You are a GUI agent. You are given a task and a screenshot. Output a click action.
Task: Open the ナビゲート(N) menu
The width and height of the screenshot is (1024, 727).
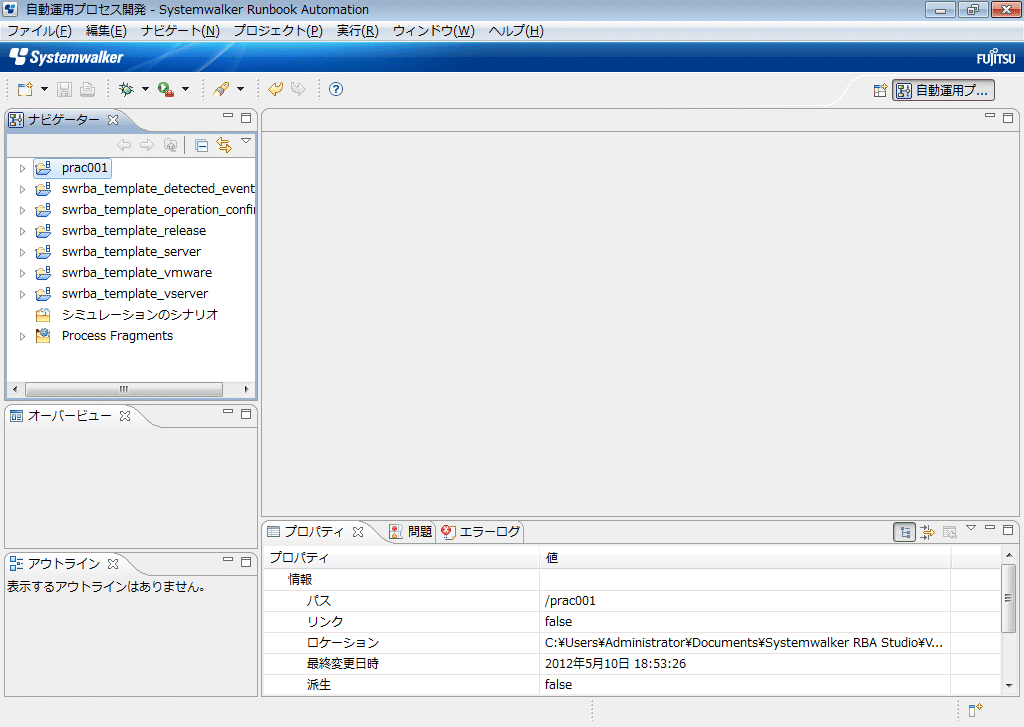click(180, 31)
